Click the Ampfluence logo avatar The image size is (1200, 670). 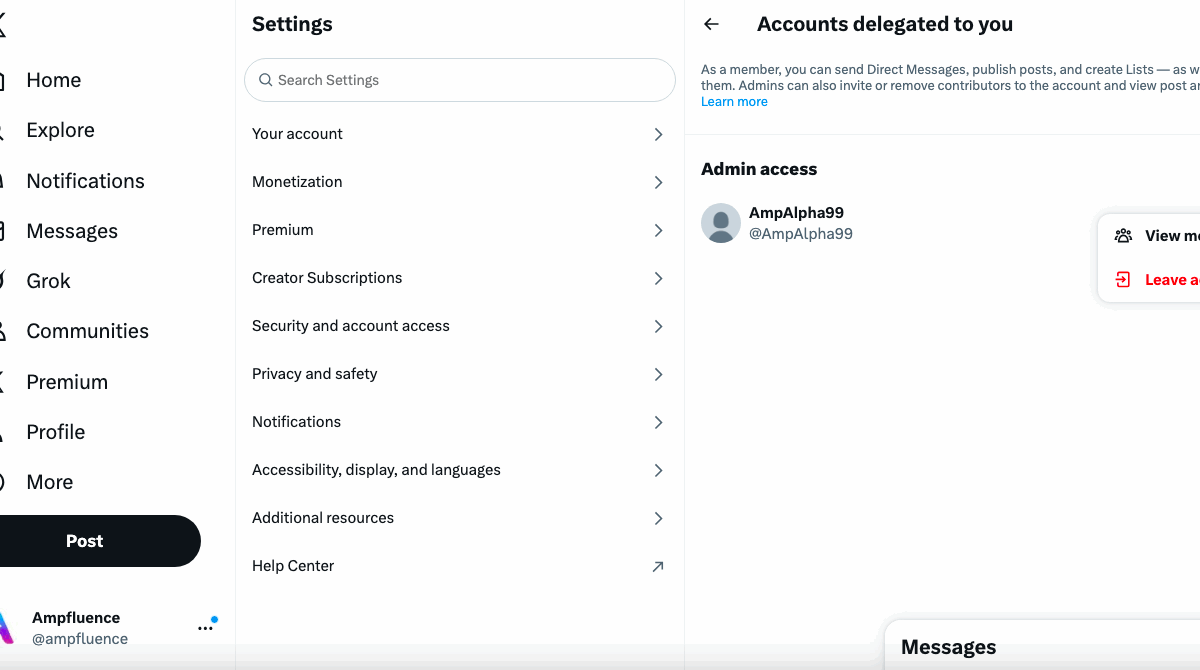click(x=6, y=627)
